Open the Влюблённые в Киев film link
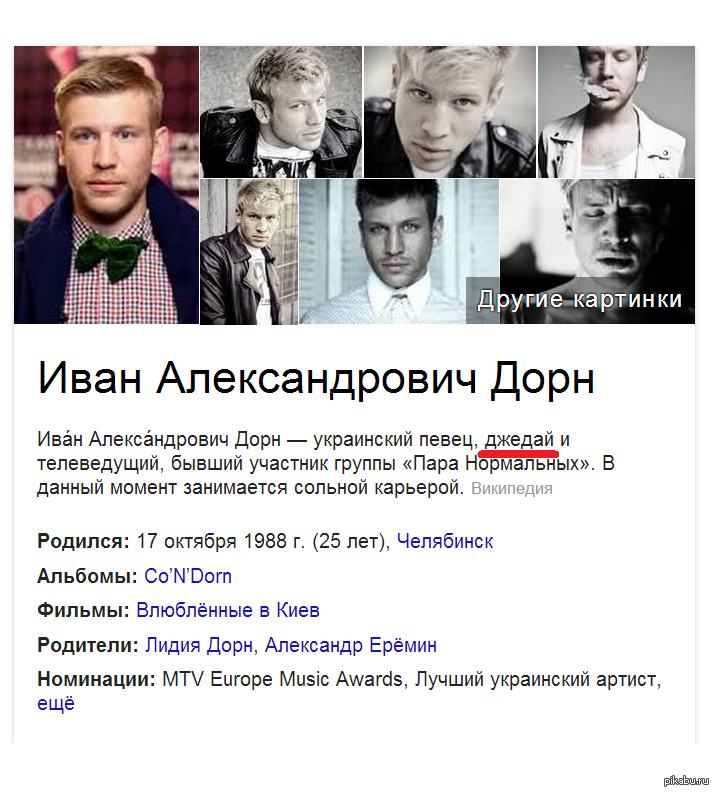The image size is (714, 792). [x=228, y=610]
